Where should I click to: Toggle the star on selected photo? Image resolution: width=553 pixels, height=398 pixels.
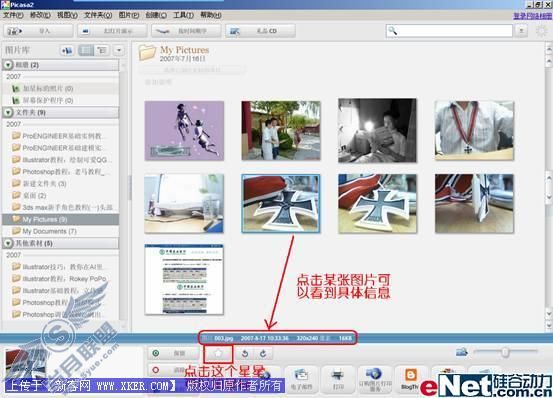[x=218, y=353]
